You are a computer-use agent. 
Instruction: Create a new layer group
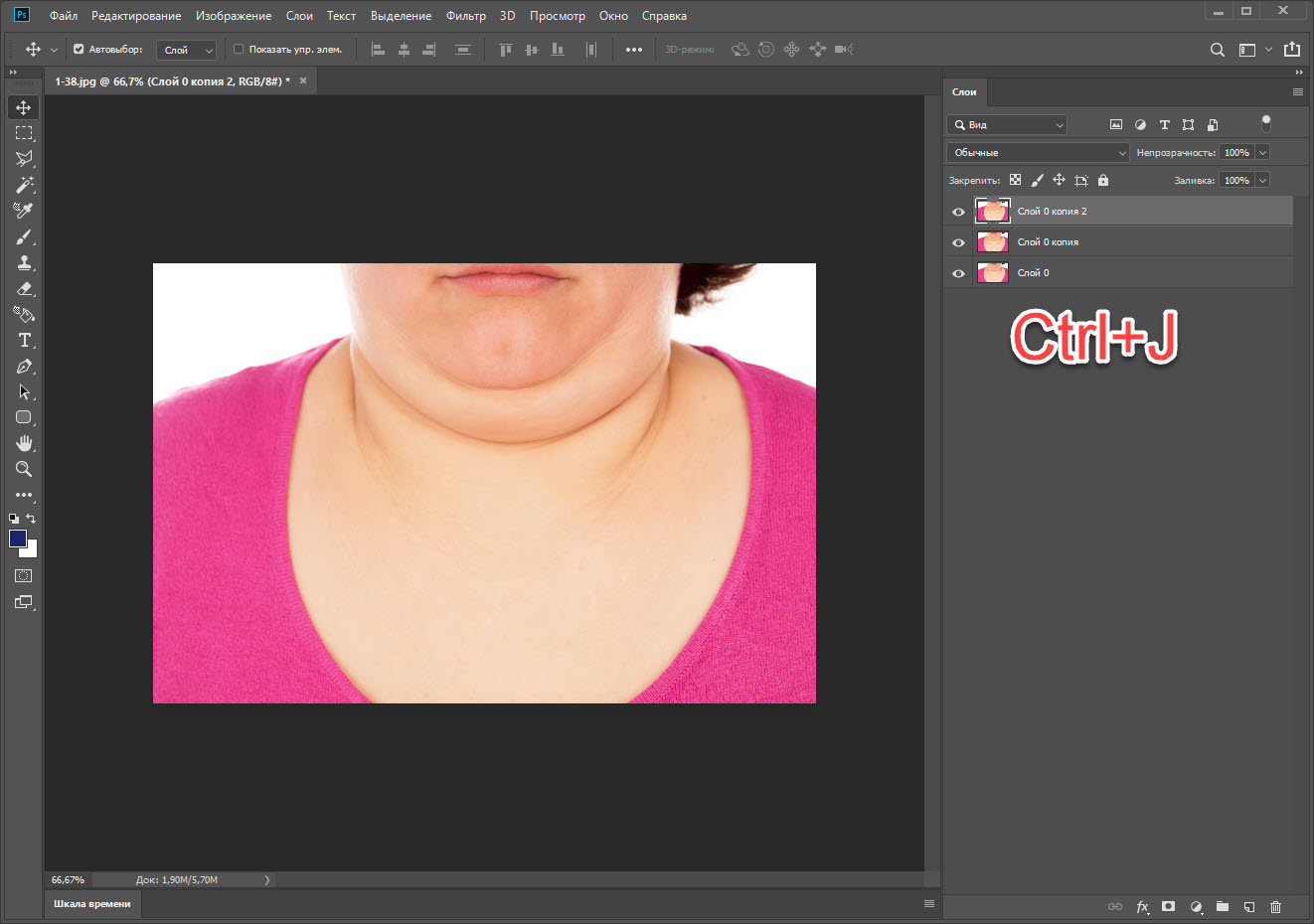(1223, 906)
